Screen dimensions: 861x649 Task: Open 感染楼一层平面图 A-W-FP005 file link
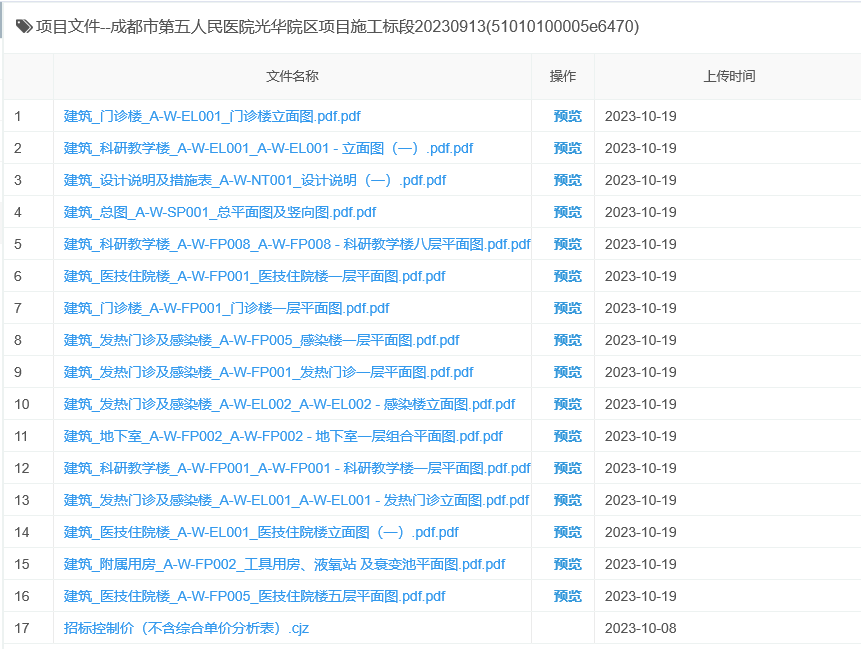click(261, 340)
